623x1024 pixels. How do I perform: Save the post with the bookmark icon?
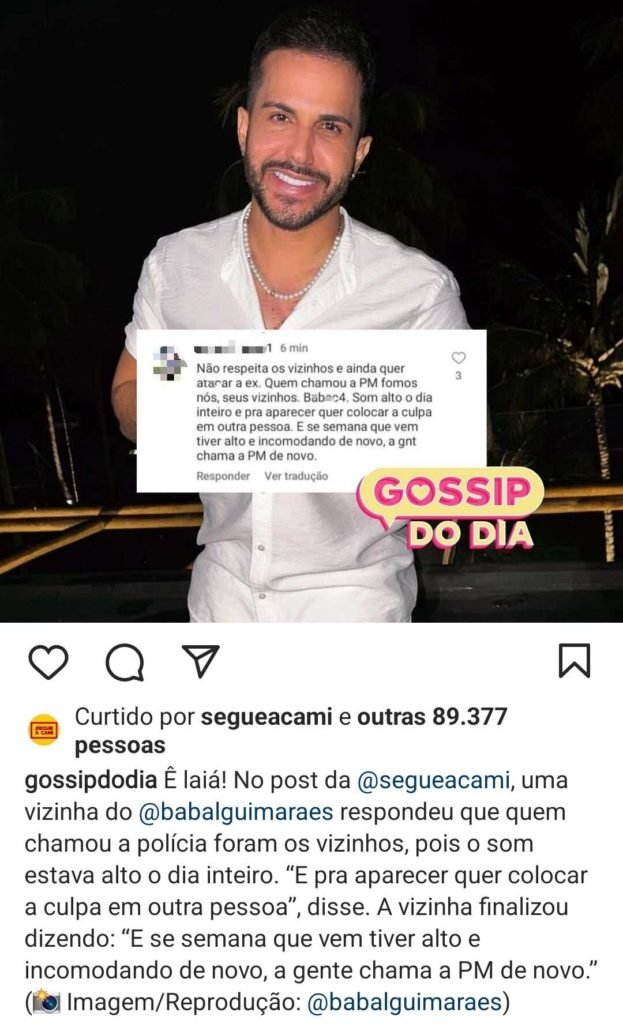pyautogui.click(x=575, y=661)
